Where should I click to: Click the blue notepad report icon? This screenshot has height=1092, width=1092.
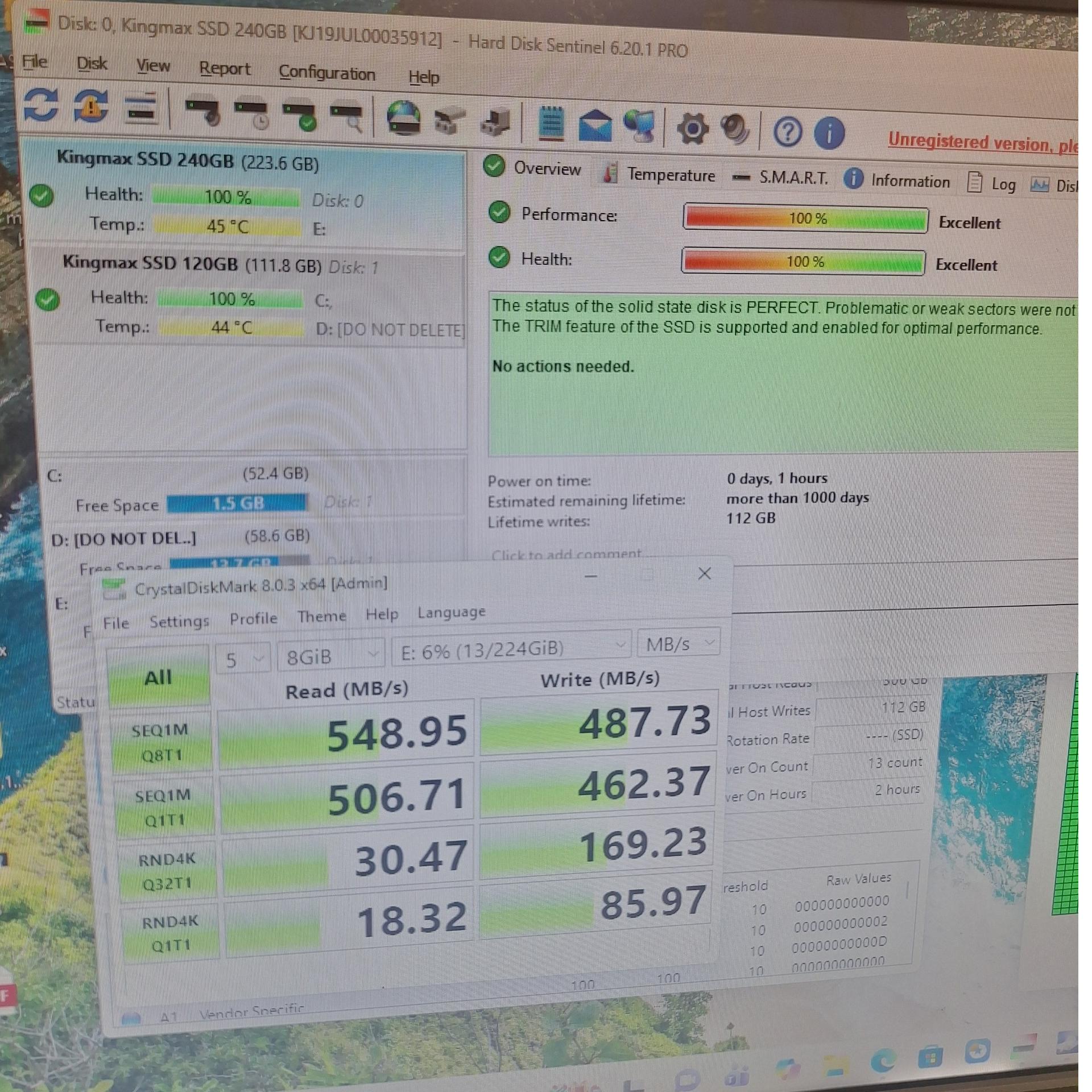tap(551, 123)
